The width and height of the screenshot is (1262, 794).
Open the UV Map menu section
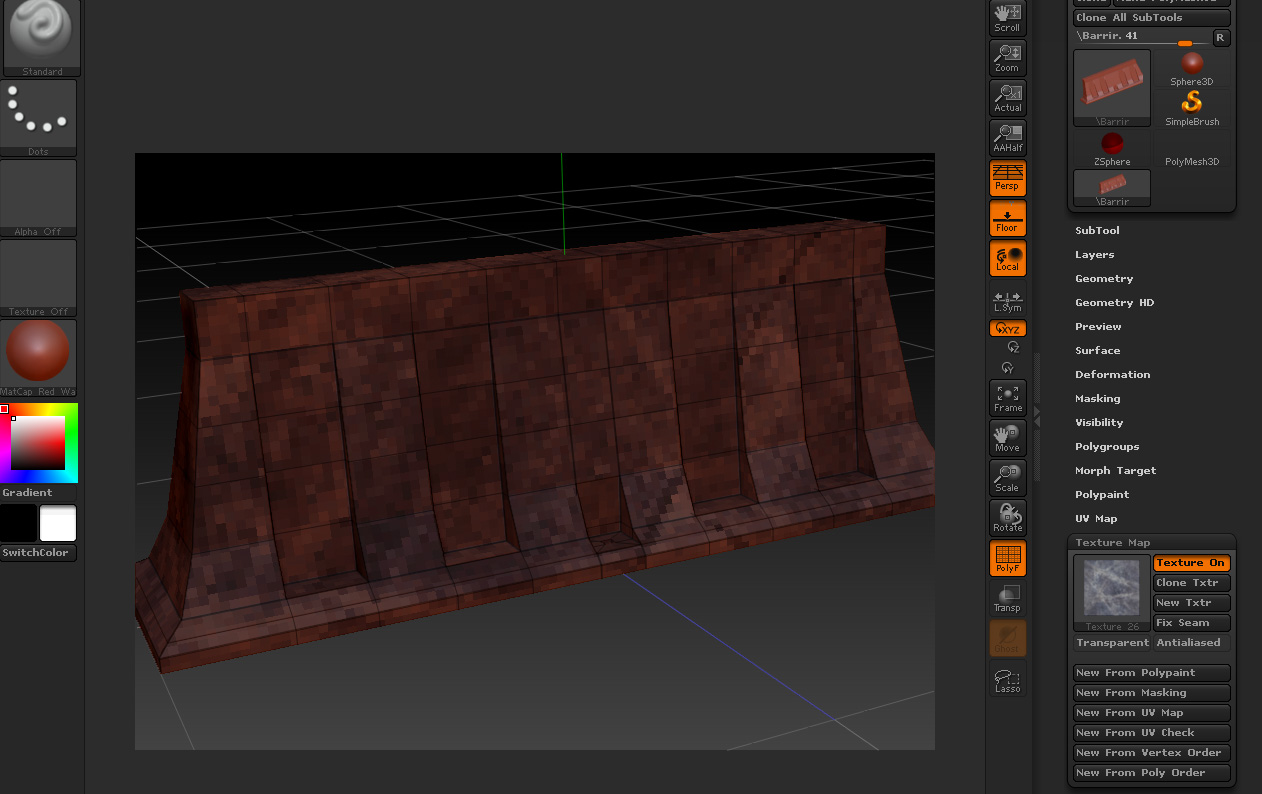[1096, 519]
